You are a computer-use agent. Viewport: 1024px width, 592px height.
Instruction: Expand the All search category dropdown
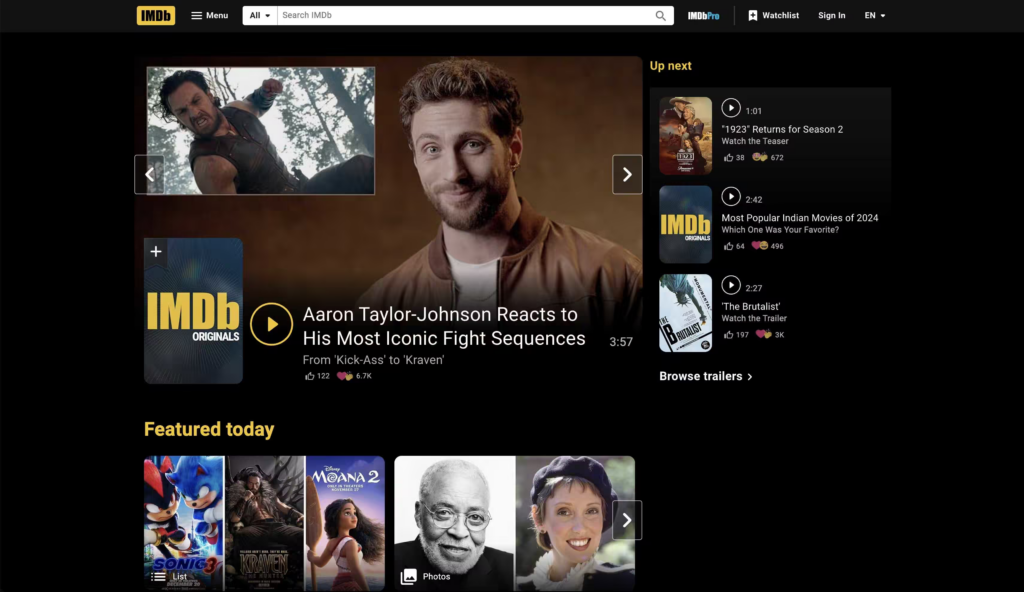click(x=260, y=15)
